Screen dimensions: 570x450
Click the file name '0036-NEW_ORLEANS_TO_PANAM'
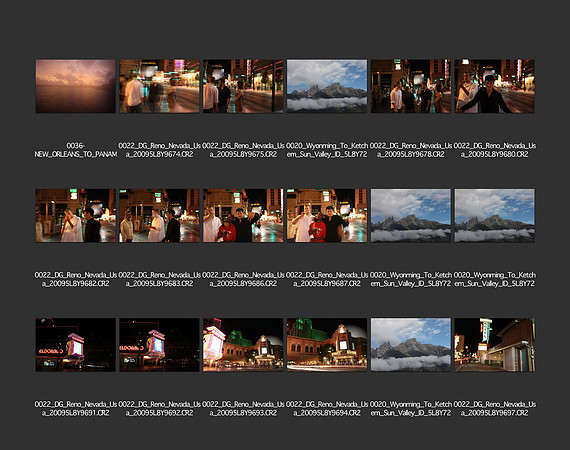tap(76, 150)
